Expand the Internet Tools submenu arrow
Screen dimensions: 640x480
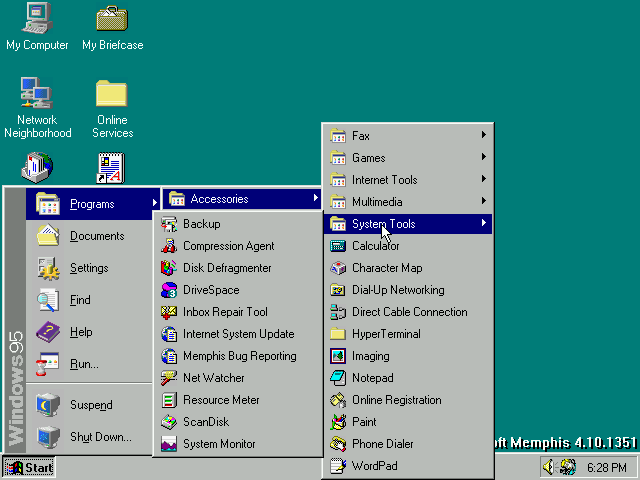[484, 179]
